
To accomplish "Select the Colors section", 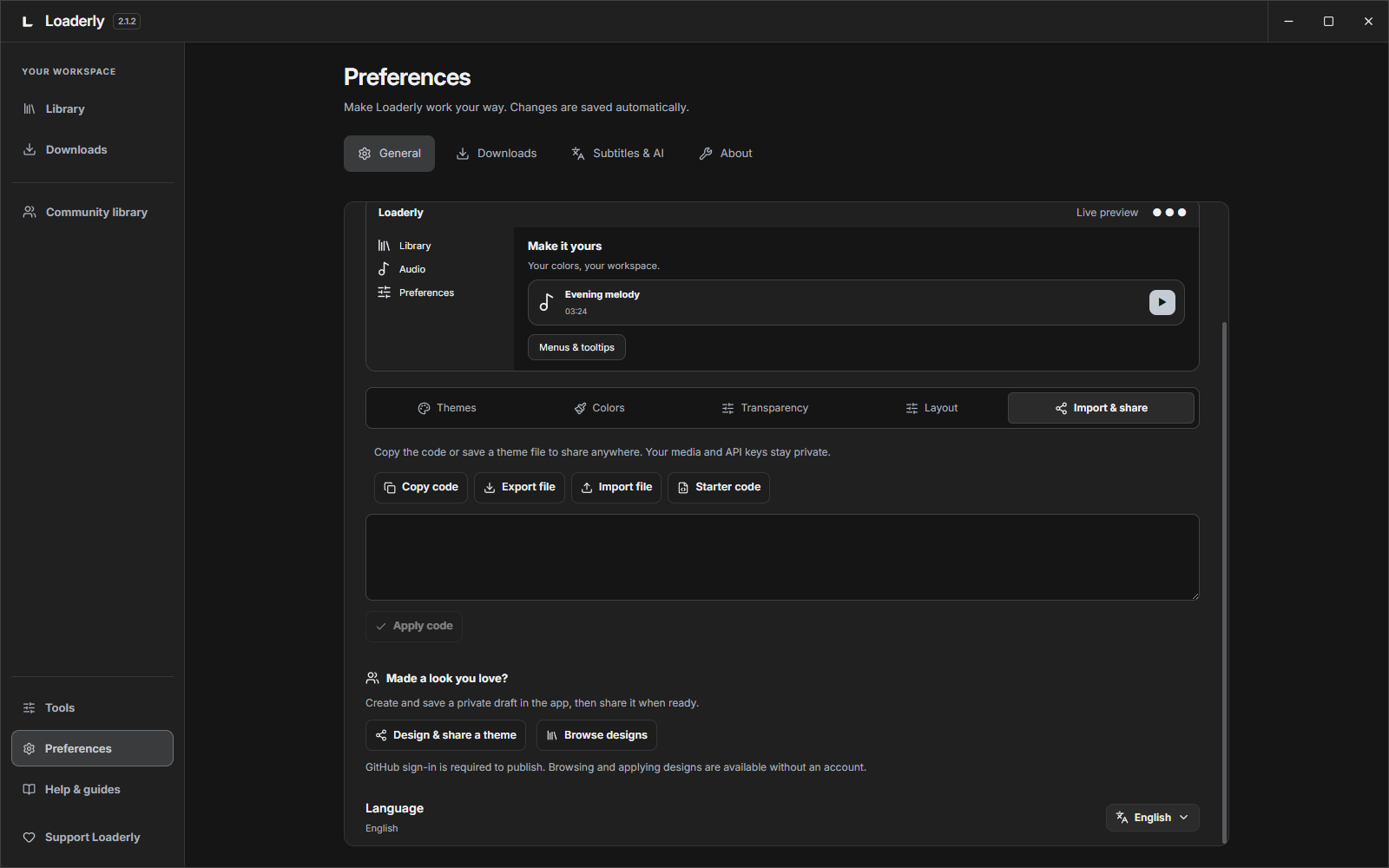I will 599,408.
